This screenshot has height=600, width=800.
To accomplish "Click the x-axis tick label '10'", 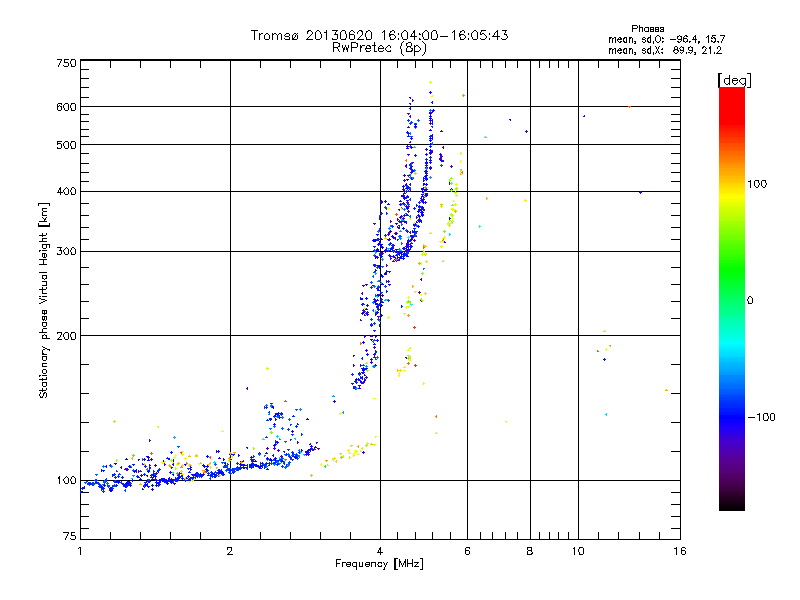I will 578,551.
